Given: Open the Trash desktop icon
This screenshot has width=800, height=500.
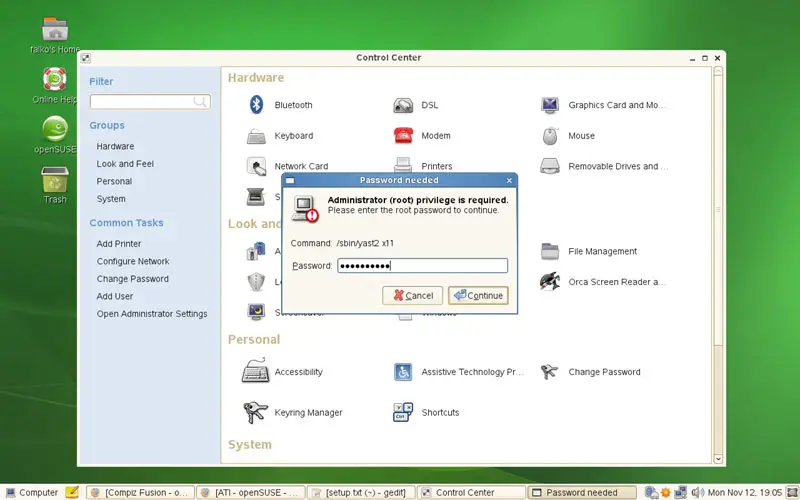Looking at the screenshot, I should pyautogui.click(x=55, y=179).
